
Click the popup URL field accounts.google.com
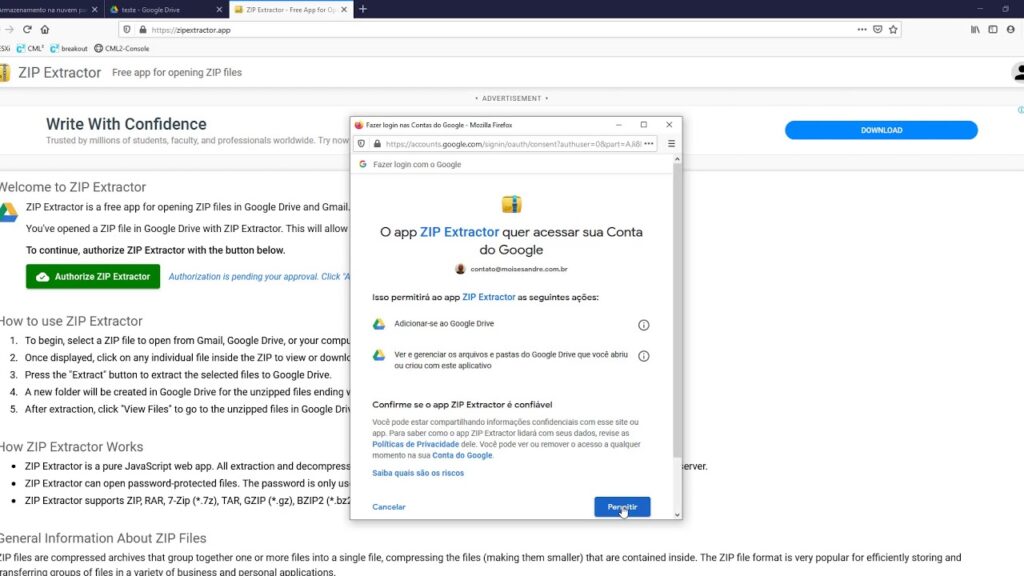coord(513,144)
